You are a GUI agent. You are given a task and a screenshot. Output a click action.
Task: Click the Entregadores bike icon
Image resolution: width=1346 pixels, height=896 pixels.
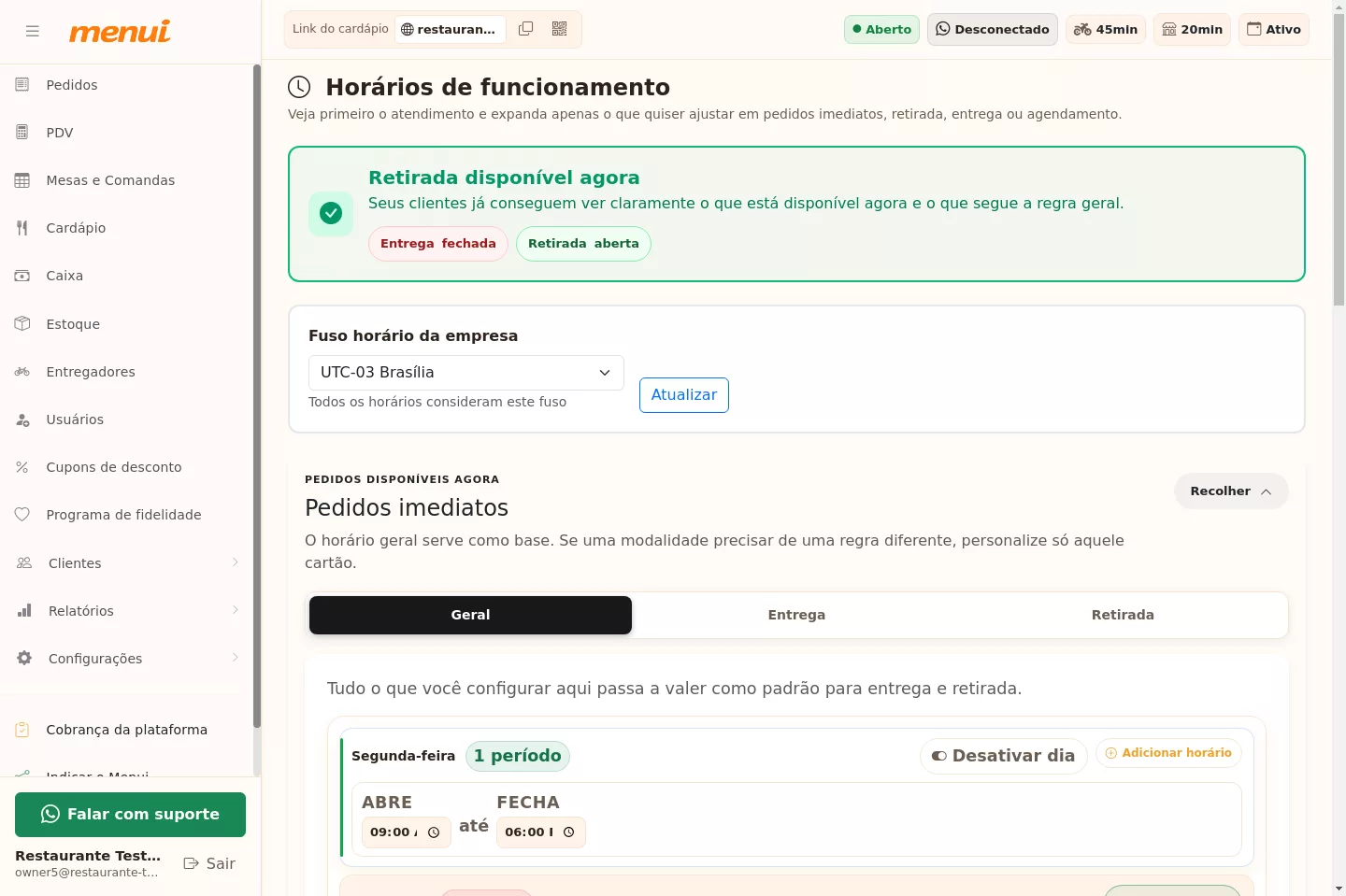click(x=22, y=372)
